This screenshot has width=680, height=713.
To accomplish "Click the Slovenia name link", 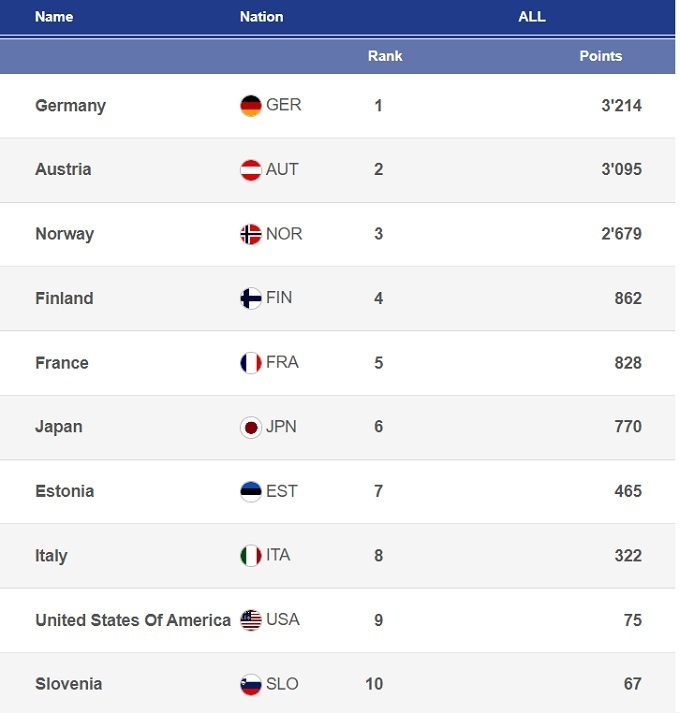I will click(68, 684).
